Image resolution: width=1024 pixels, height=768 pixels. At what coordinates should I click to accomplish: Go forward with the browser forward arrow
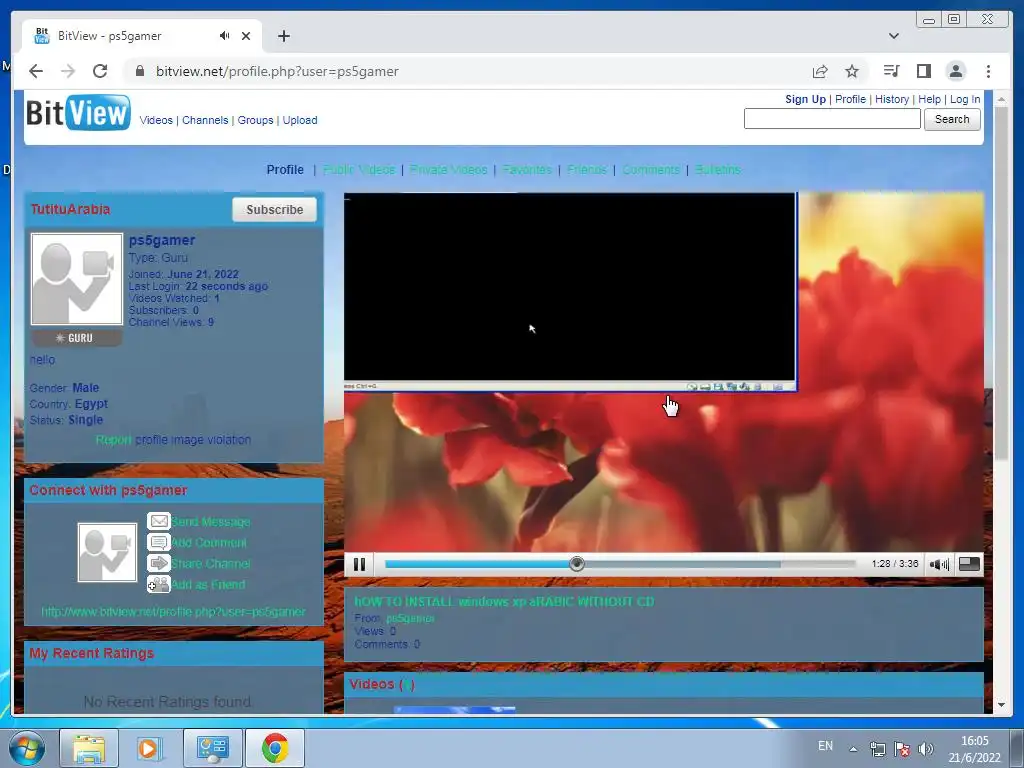point(68,71)
